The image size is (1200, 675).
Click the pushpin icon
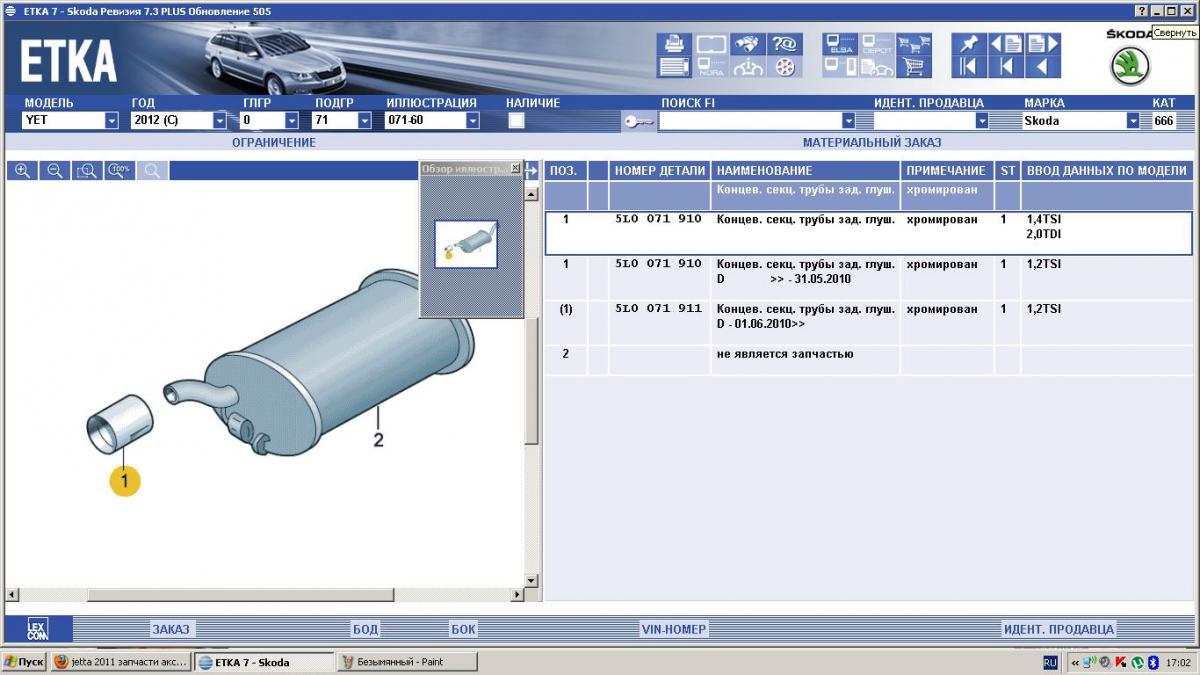[x=968, y=44]
